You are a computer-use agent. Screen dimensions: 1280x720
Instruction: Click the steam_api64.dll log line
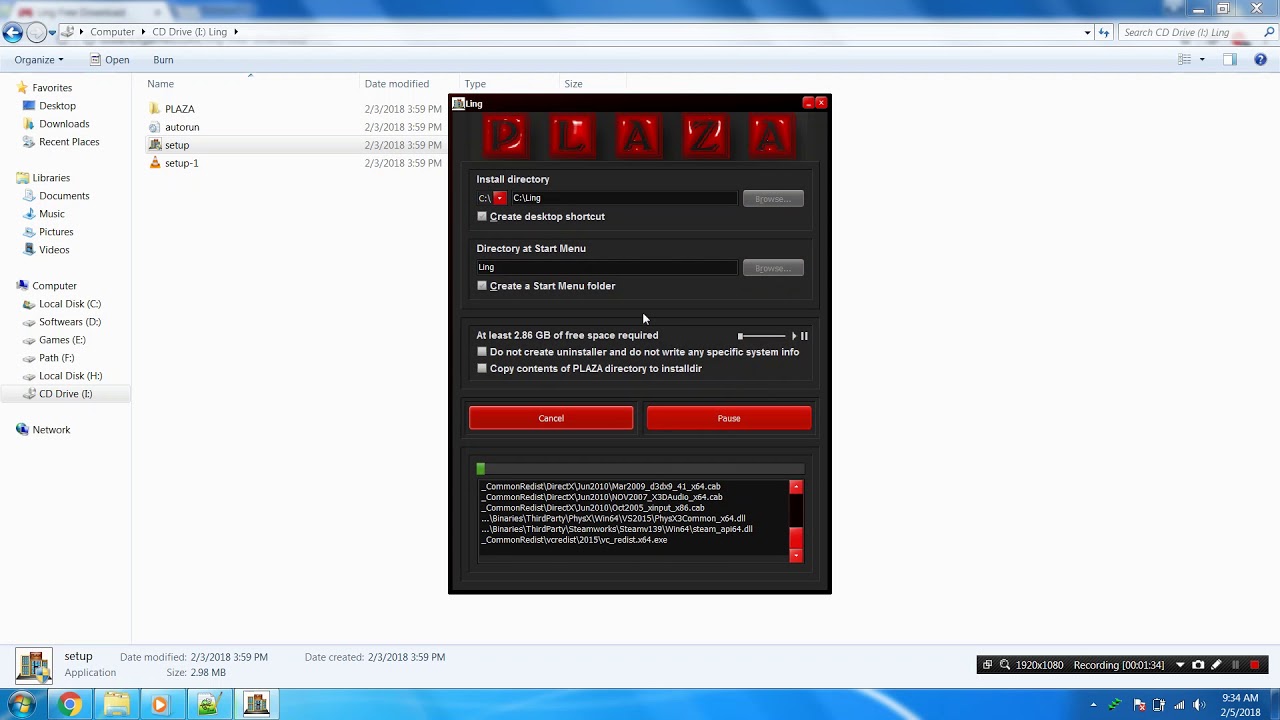616,529
